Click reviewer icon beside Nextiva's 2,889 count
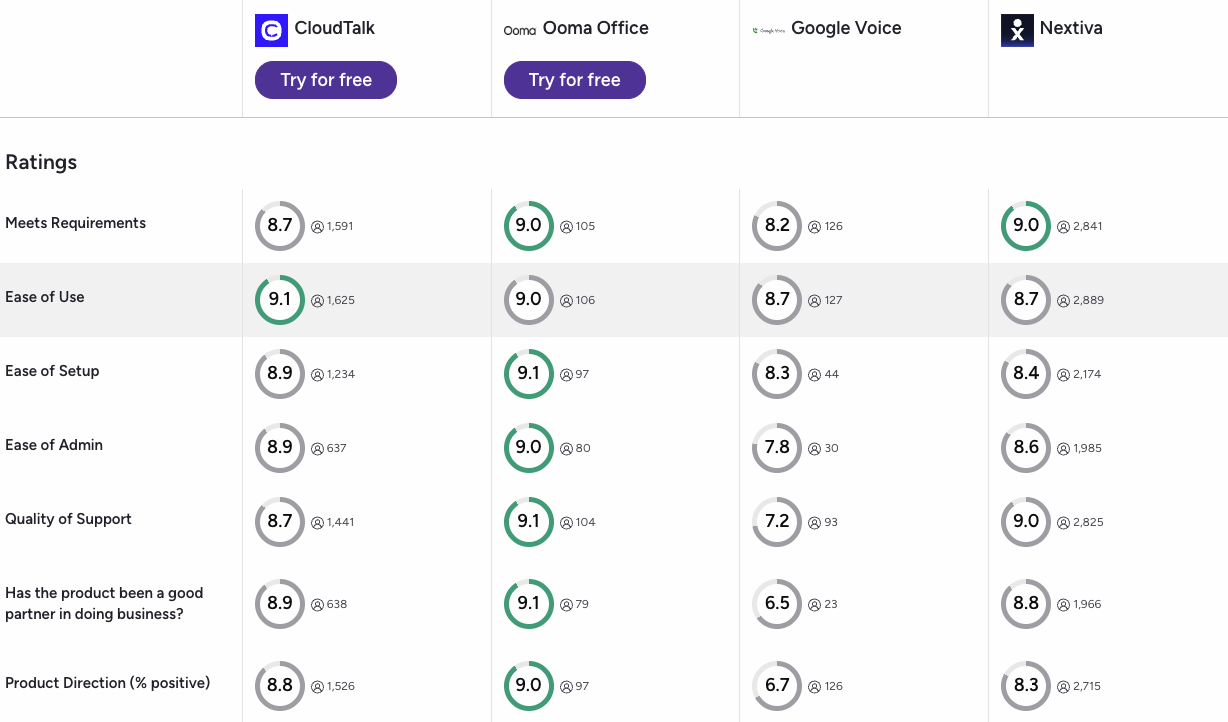The width and height of the screenshot is (1228, 722). pos(1064,300)
